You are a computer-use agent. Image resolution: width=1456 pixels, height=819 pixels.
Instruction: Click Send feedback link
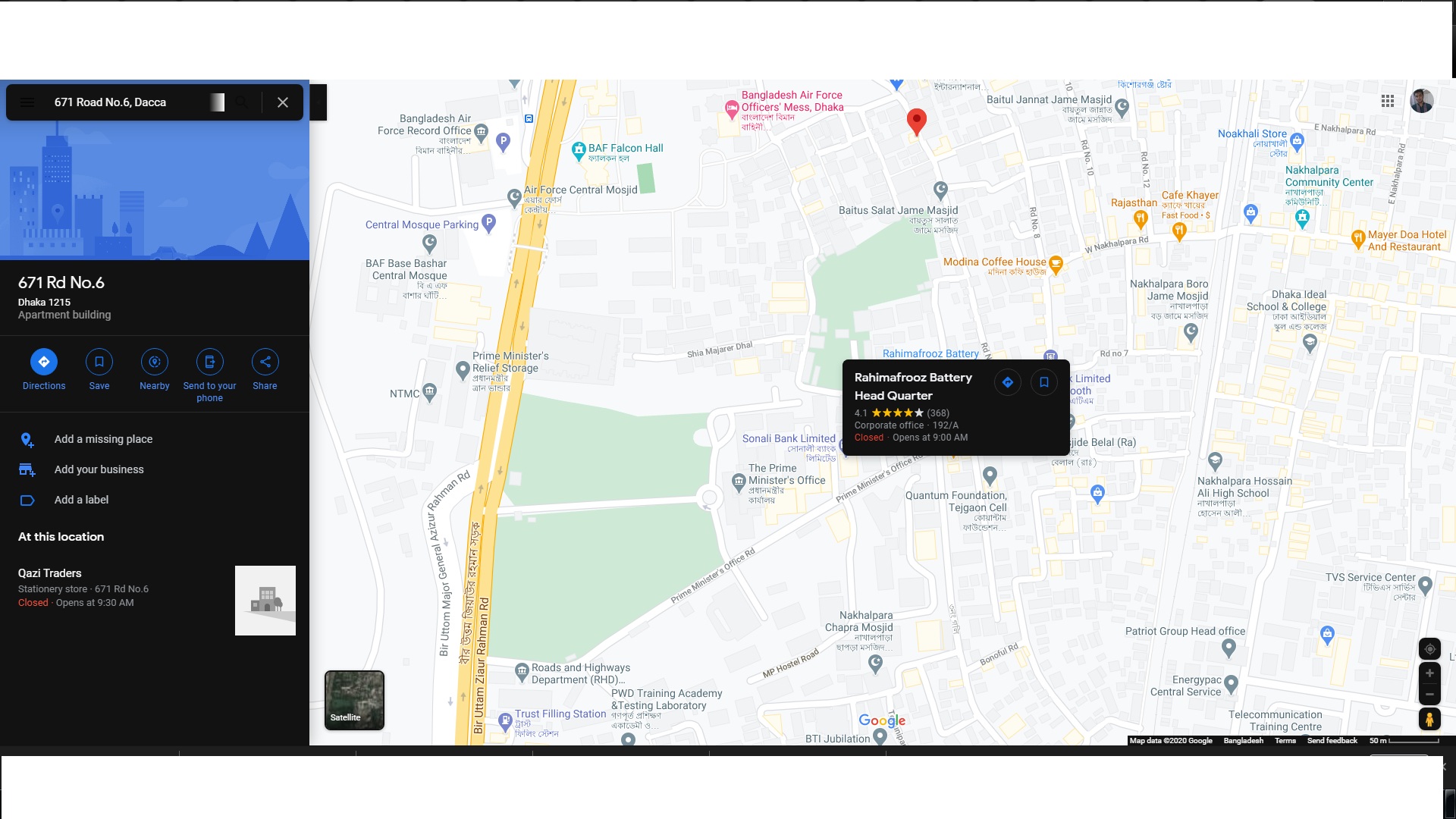1332,741
